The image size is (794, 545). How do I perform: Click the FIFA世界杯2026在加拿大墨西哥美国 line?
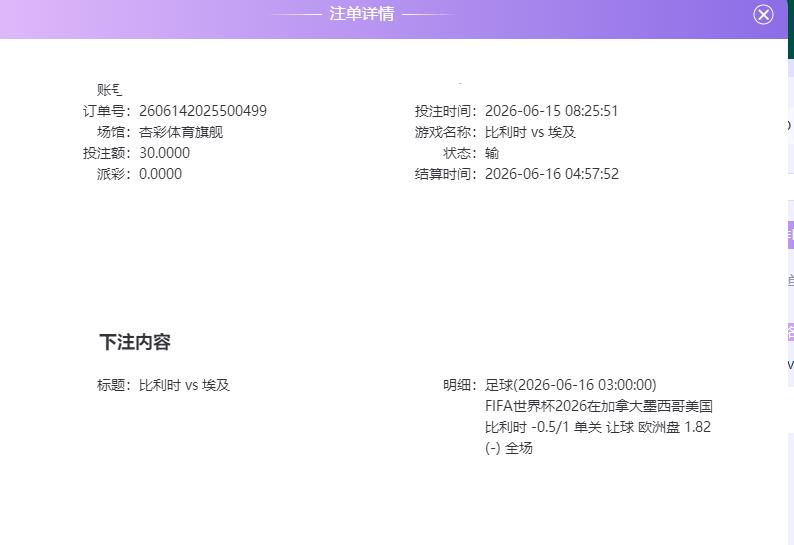tap(599, 406)
